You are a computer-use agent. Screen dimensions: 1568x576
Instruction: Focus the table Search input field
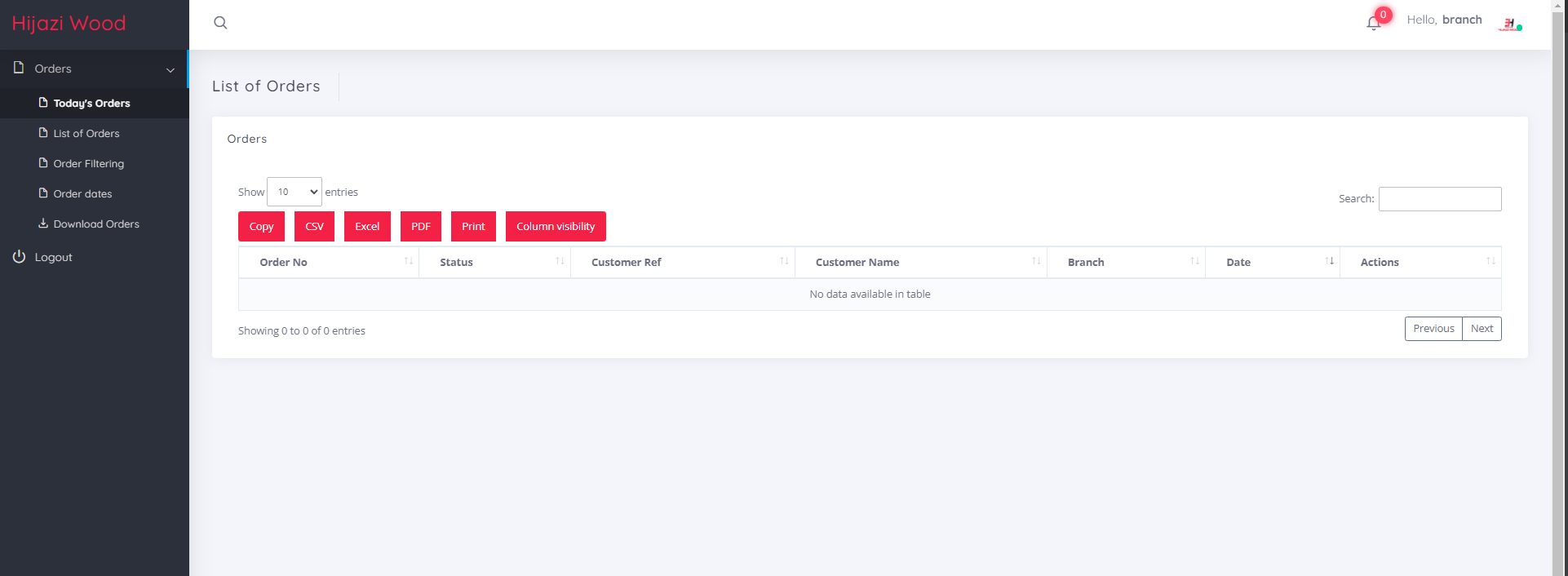(x=1439, y=199)
